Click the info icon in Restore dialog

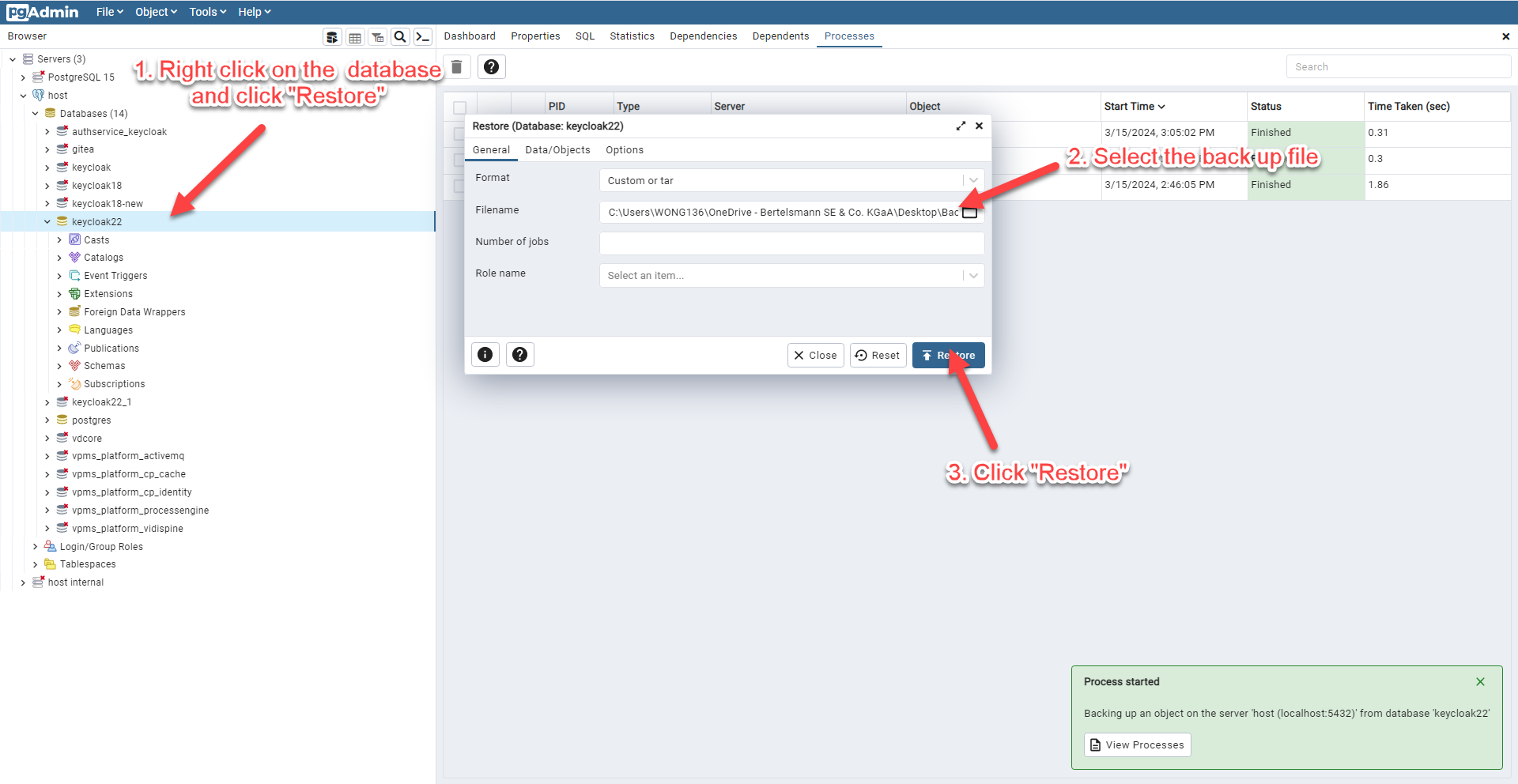coord(485,355)
